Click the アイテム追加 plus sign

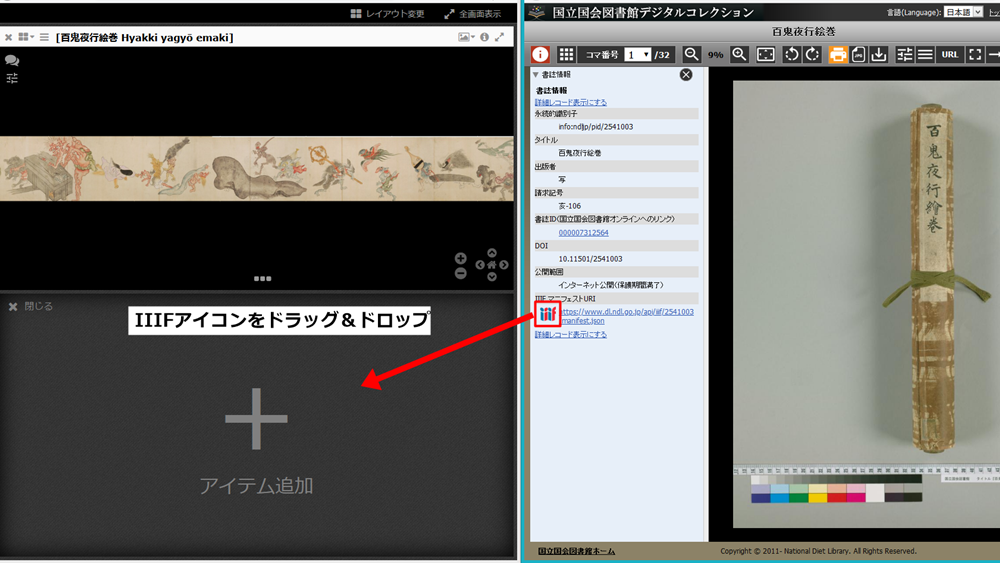(x=256, y=419)
